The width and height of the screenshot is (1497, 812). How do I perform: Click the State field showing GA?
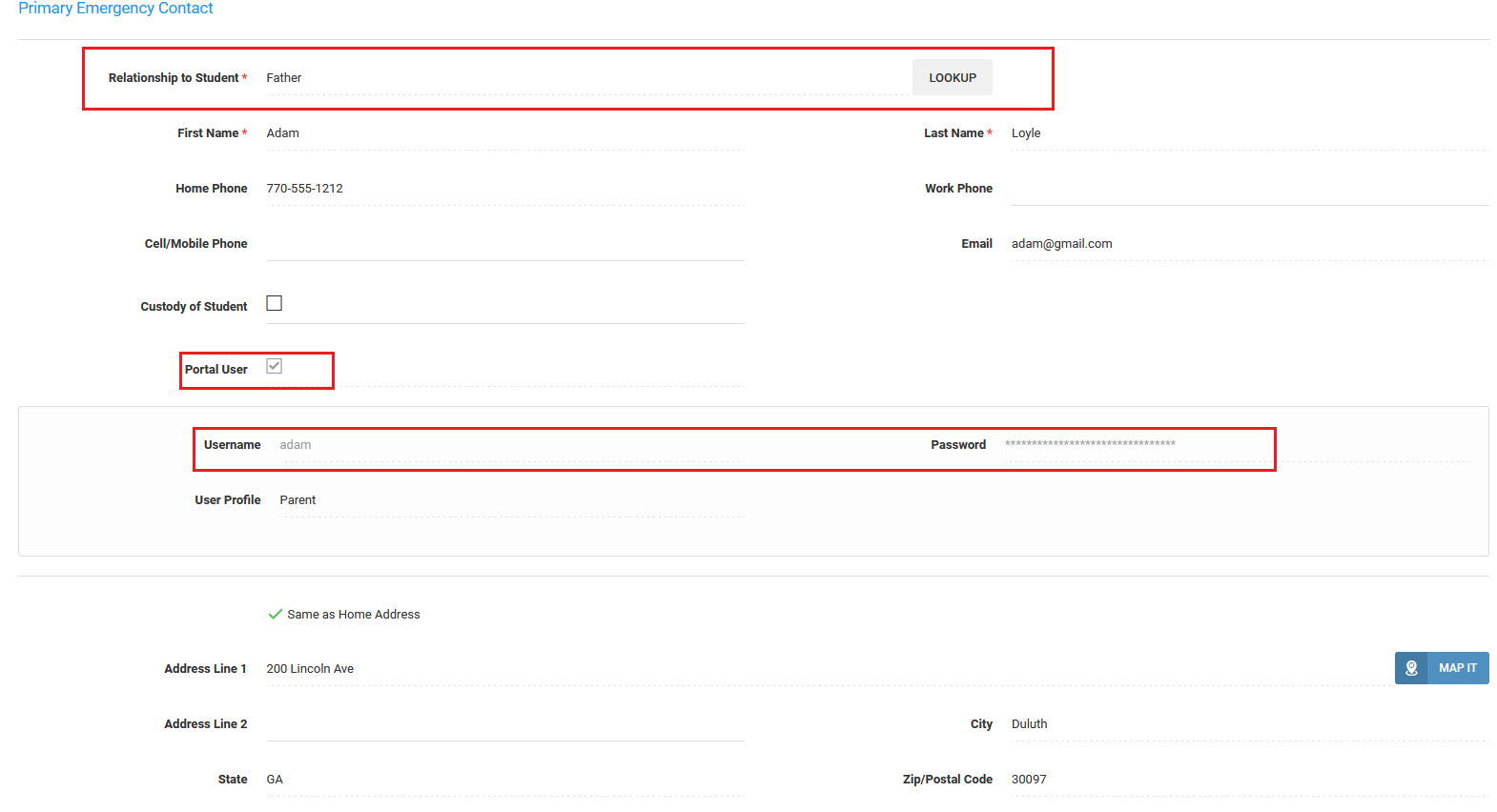[505, 780]
